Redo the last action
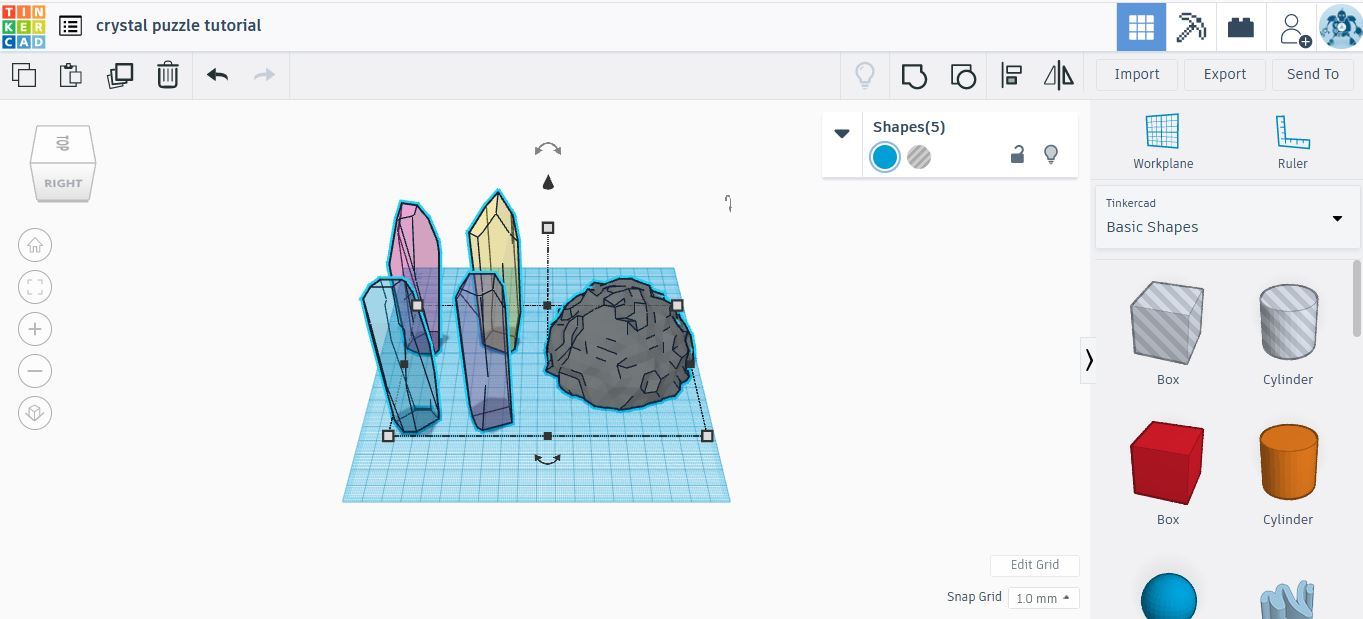This screenshot has height=619, width=1363. pyautogui.click(x=264, y=75)
